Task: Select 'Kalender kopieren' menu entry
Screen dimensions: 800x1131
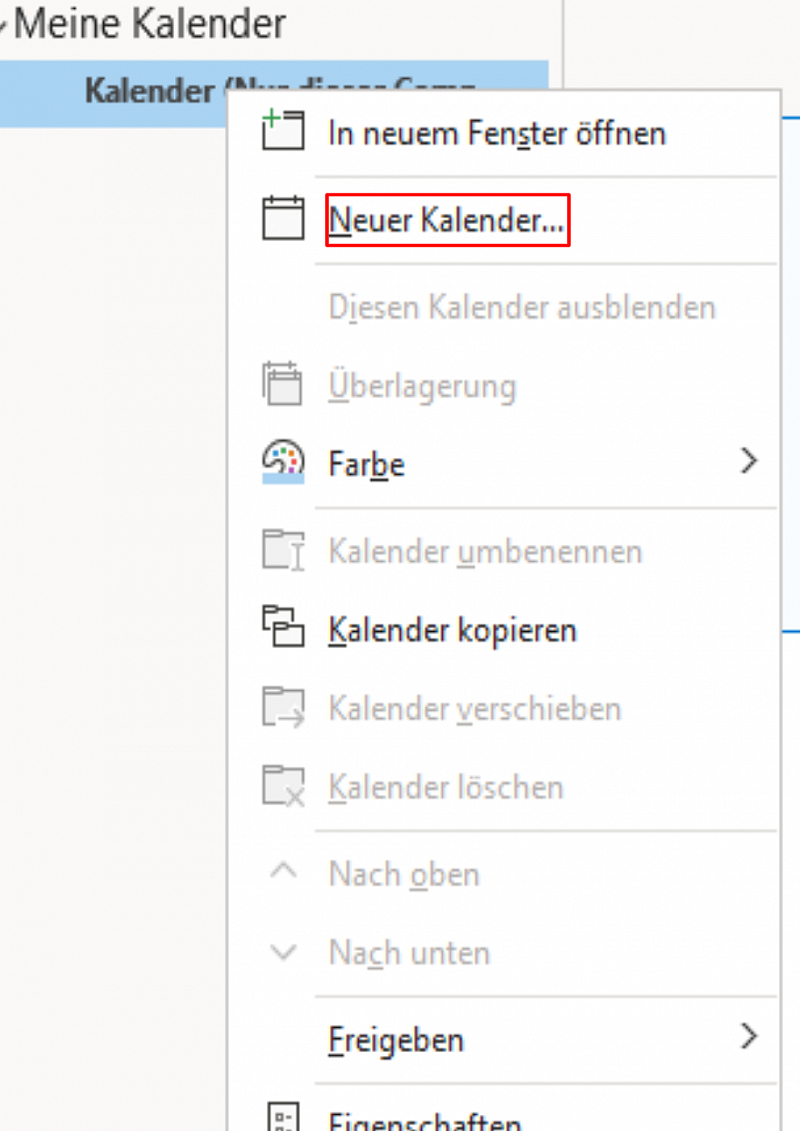Action: click(452, 631)
